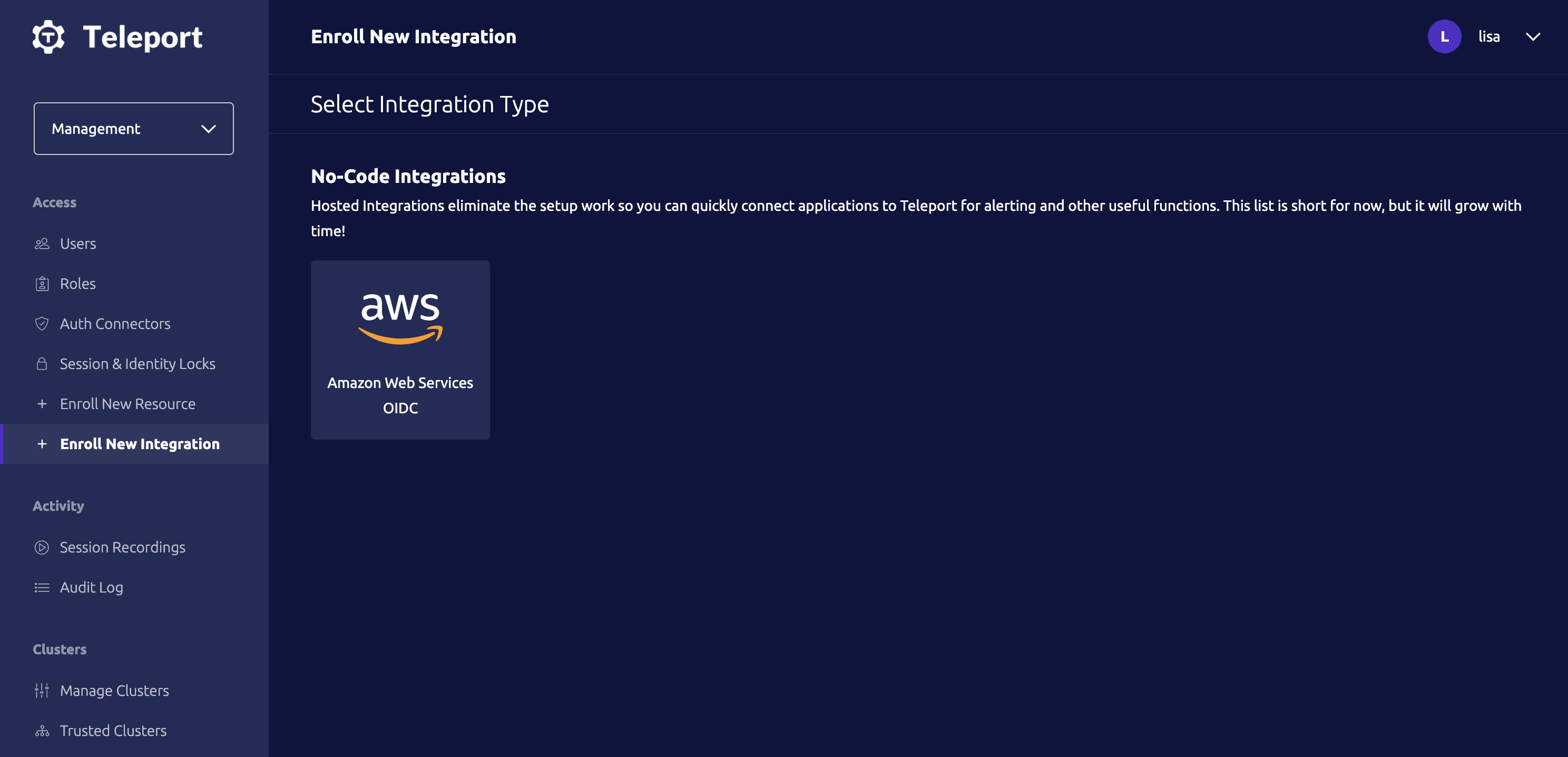
Task: Click the Trusted Clusters network icon
Action: pyautogui.click(x=42, y=731)
